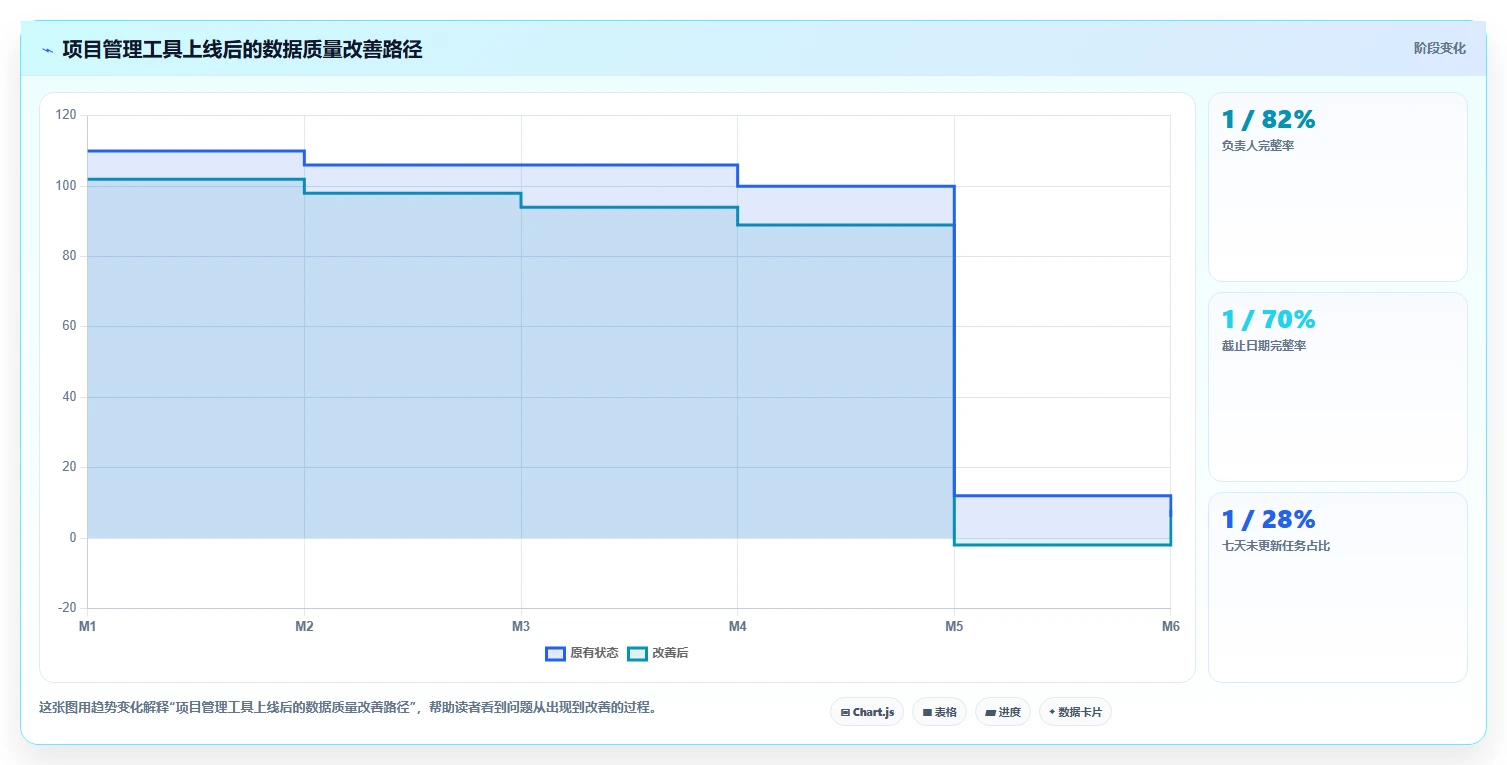Click the -20 y-axis value
The image size is (1507, 765).
[x=67, y=608]
